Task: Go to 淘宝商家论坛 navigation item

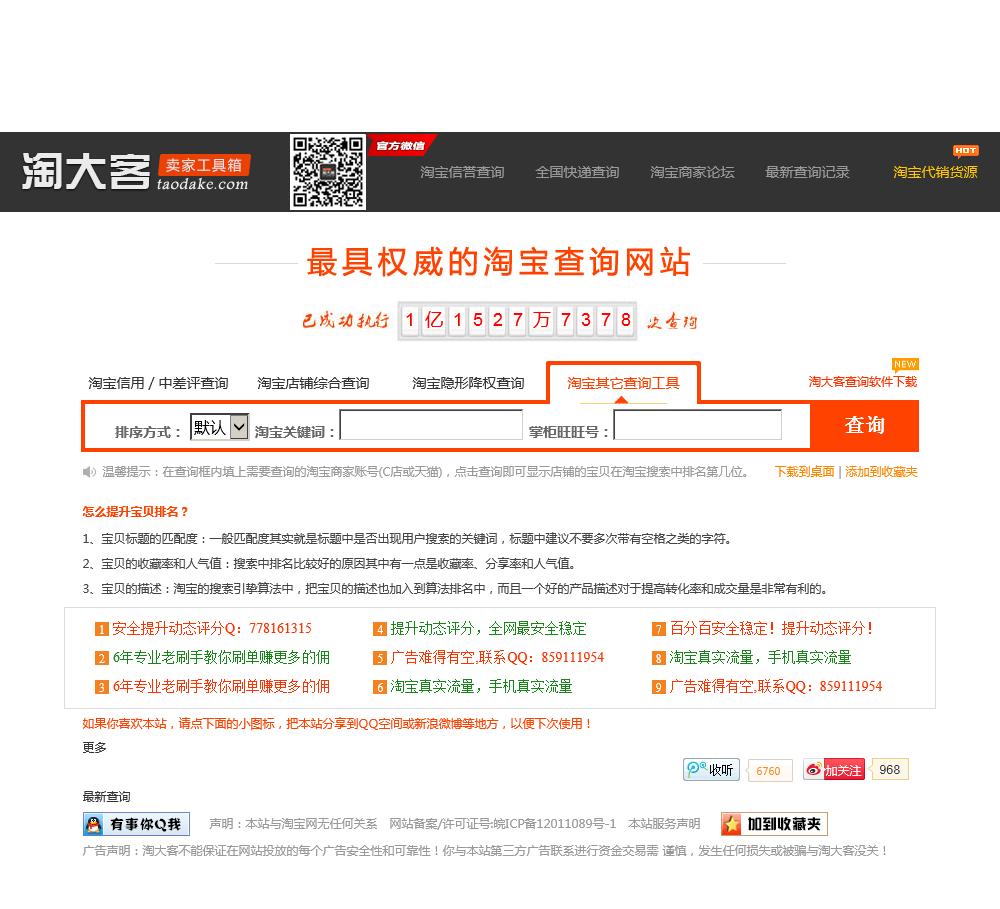Action: pyautogui.click(x=692, y=172)
